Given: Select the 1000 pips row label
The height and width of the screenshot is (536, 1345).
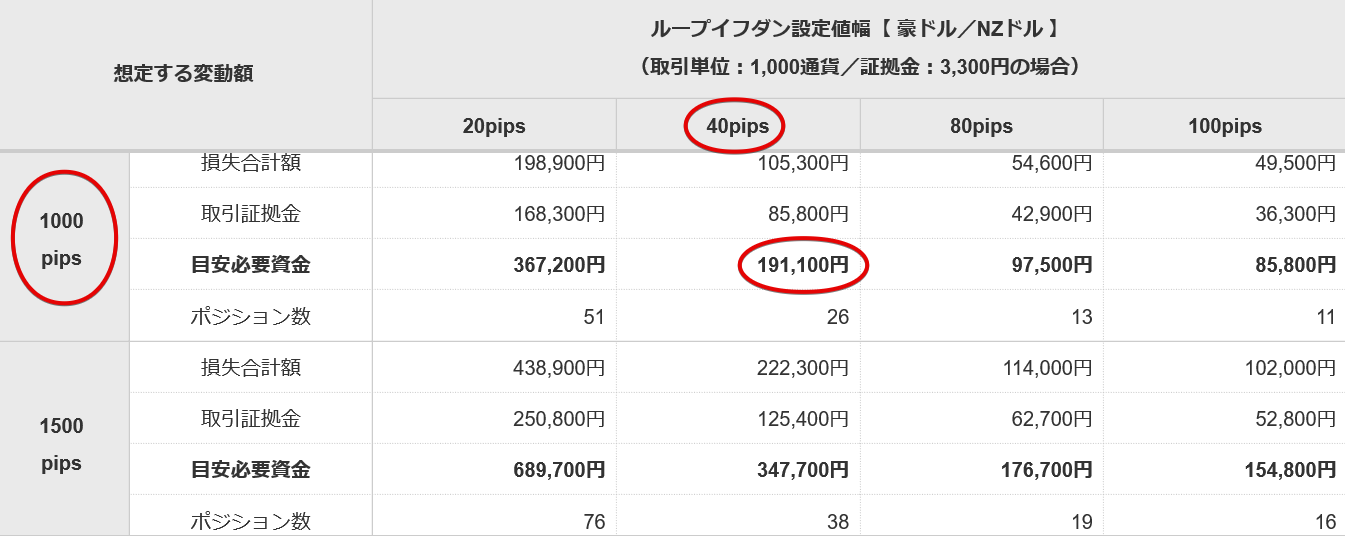Looking at the screenshot, I should point(62,240).
